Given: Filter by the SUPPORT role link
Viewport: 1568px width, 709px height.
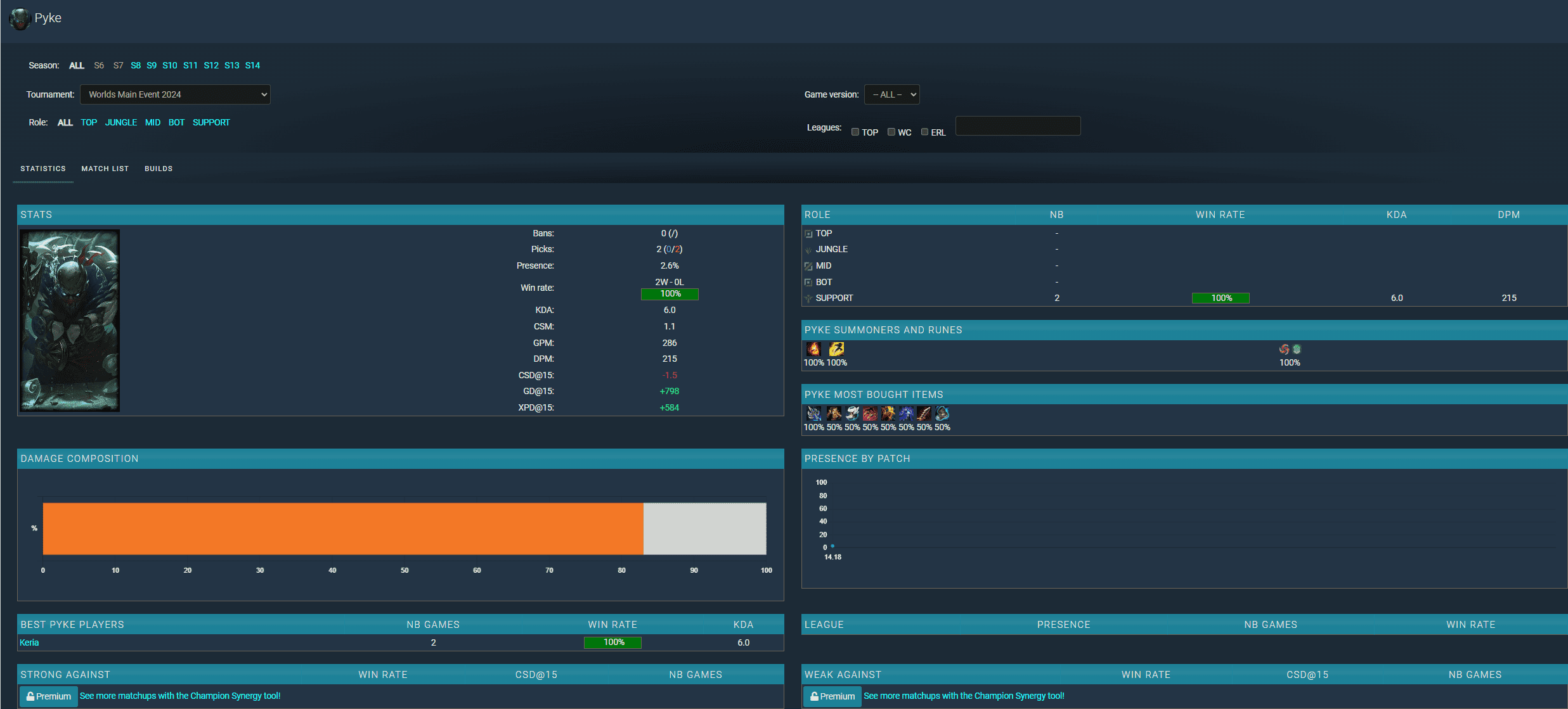Looking at the screenshot, I should click(x=211, y=122).
